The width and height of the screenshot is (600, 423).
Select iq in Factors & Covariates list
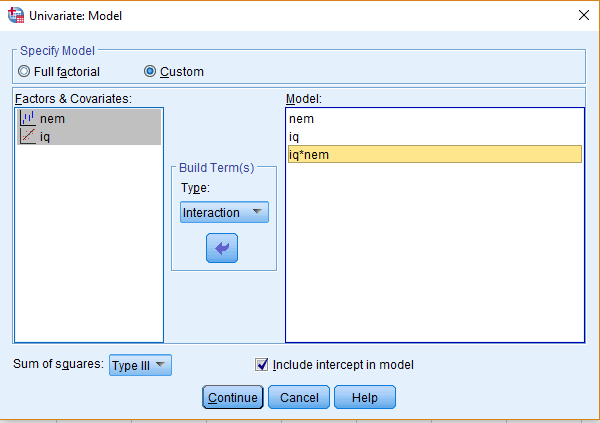[89, 136]
